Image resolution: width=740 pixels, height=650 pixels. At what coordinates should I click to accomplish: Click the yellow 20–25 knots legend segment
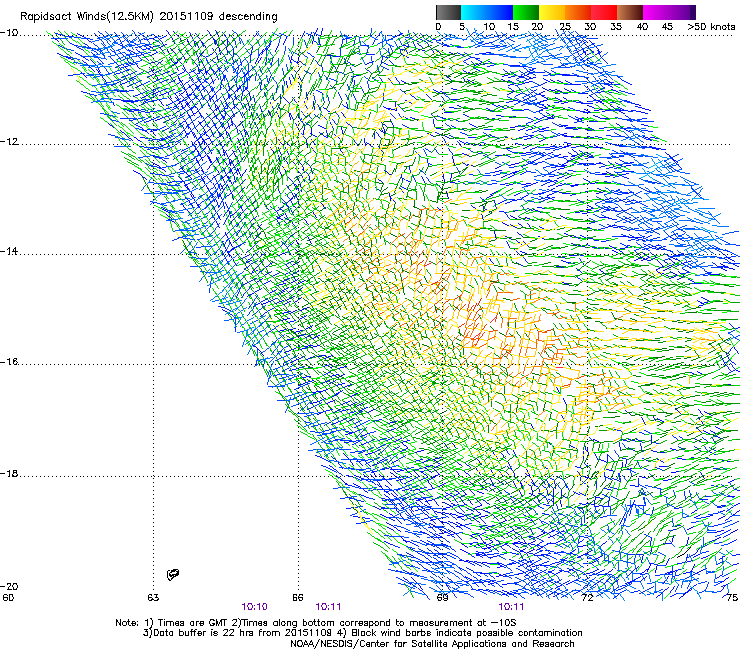552,12
